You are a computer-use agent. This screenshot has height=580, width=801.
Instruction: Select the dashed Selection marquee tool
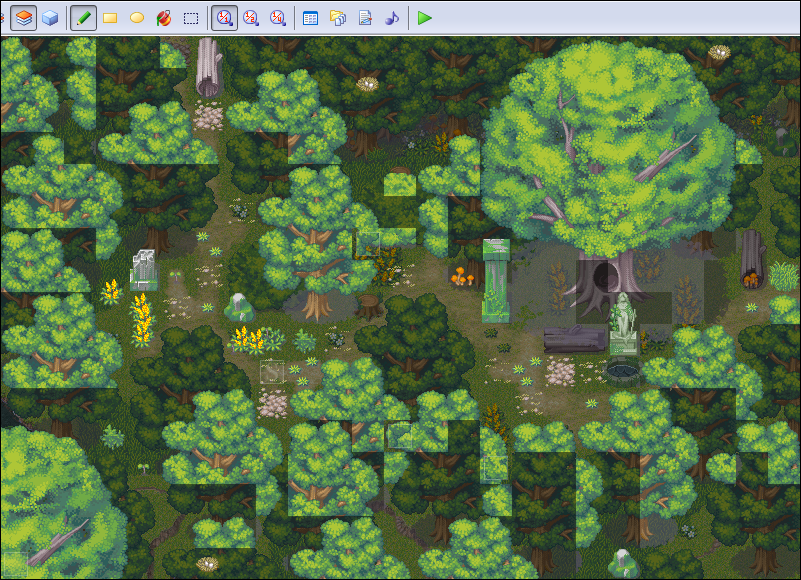[x=191, y=18]
